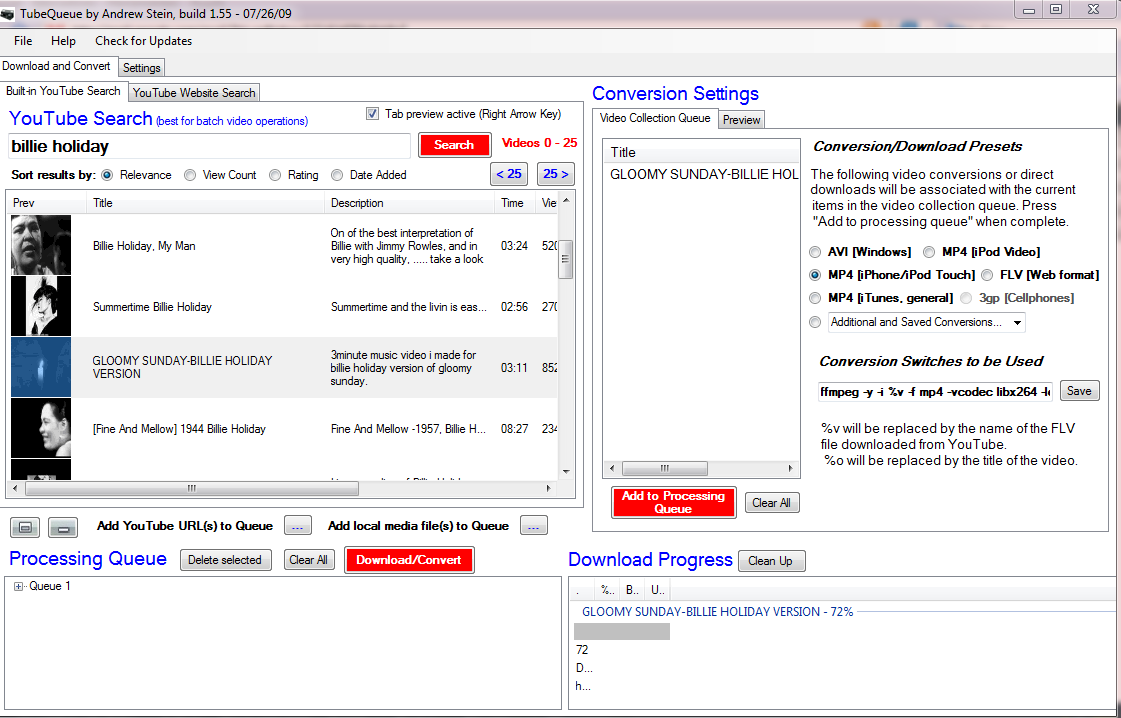Image resolution: width=1121 pixels, height=718 pixels.
Task: Expand the Queue 1 tree node
Action: tap(19, 587)
